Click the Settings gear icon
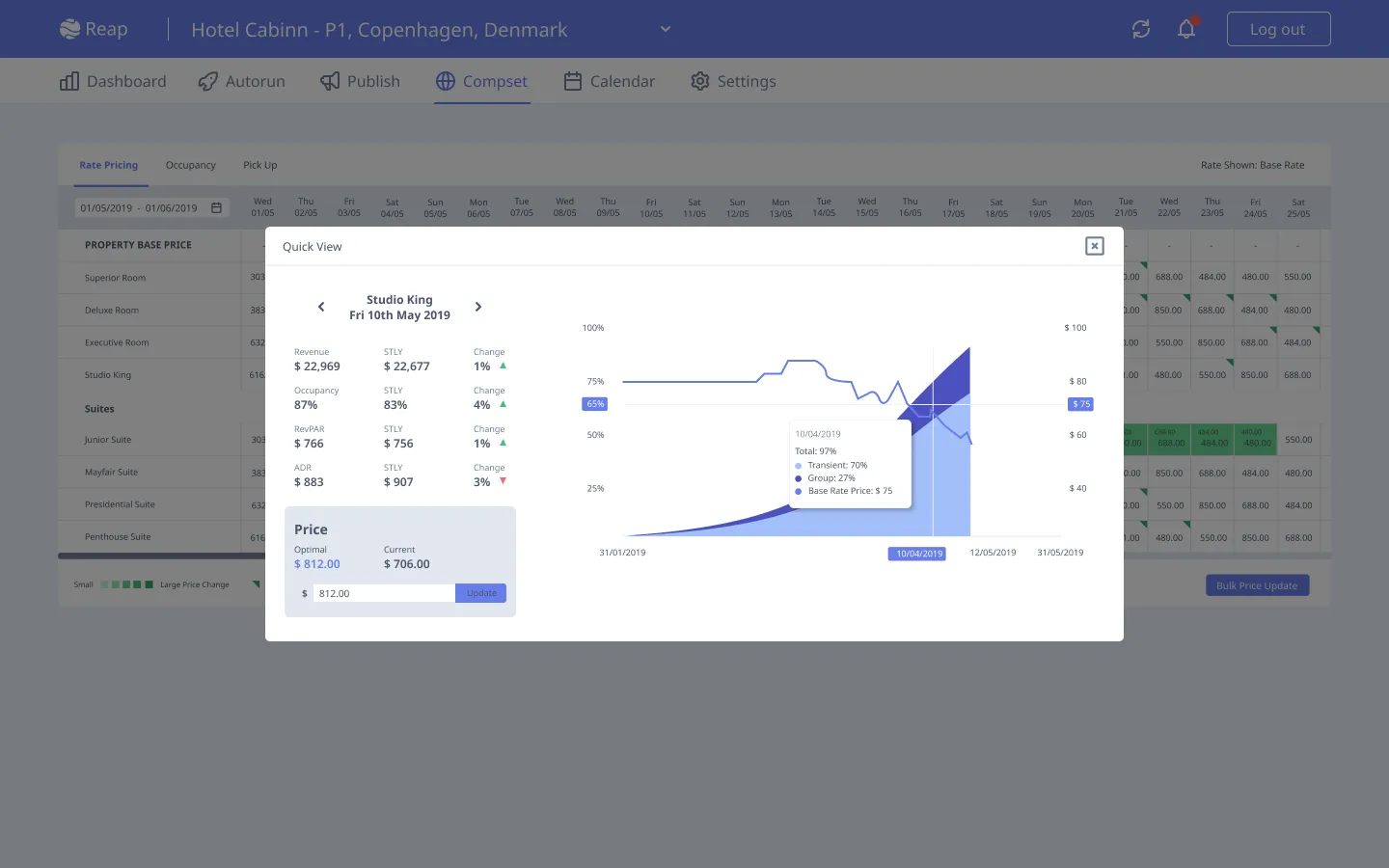 coord(699,82)
